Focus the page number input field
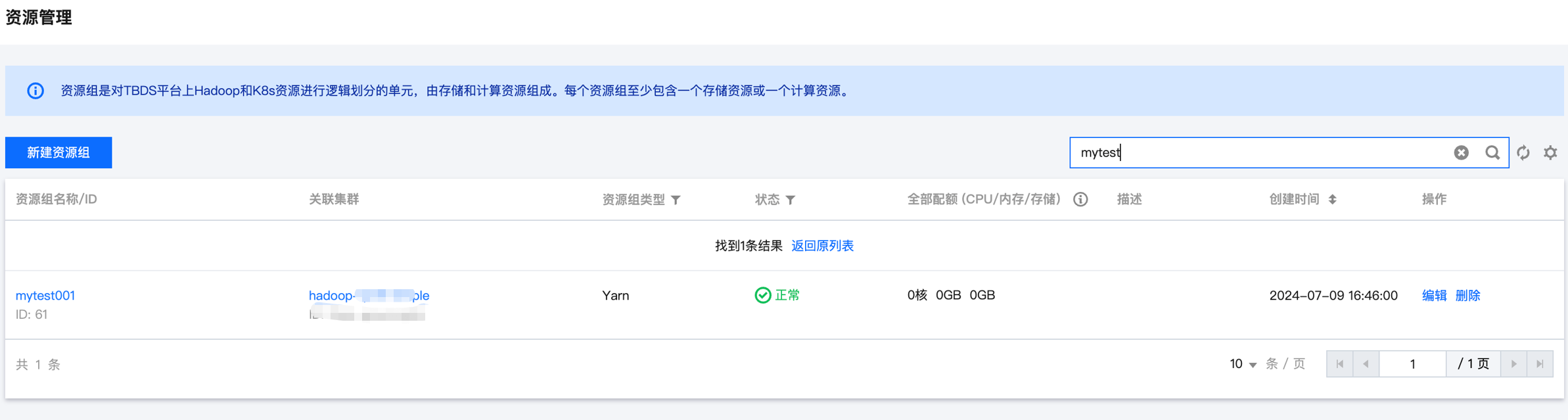 1412,364
